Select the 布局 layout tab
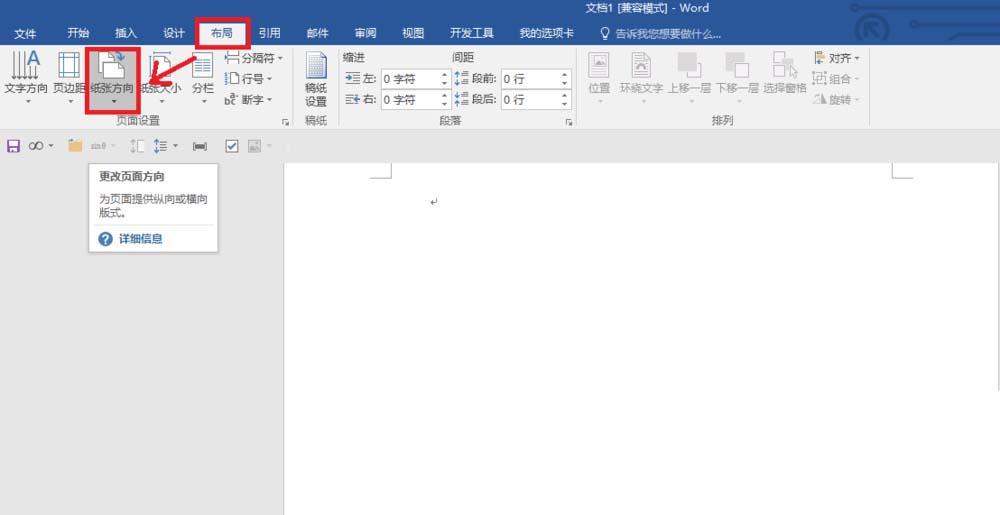The image size is (1000, 515). 222,33
